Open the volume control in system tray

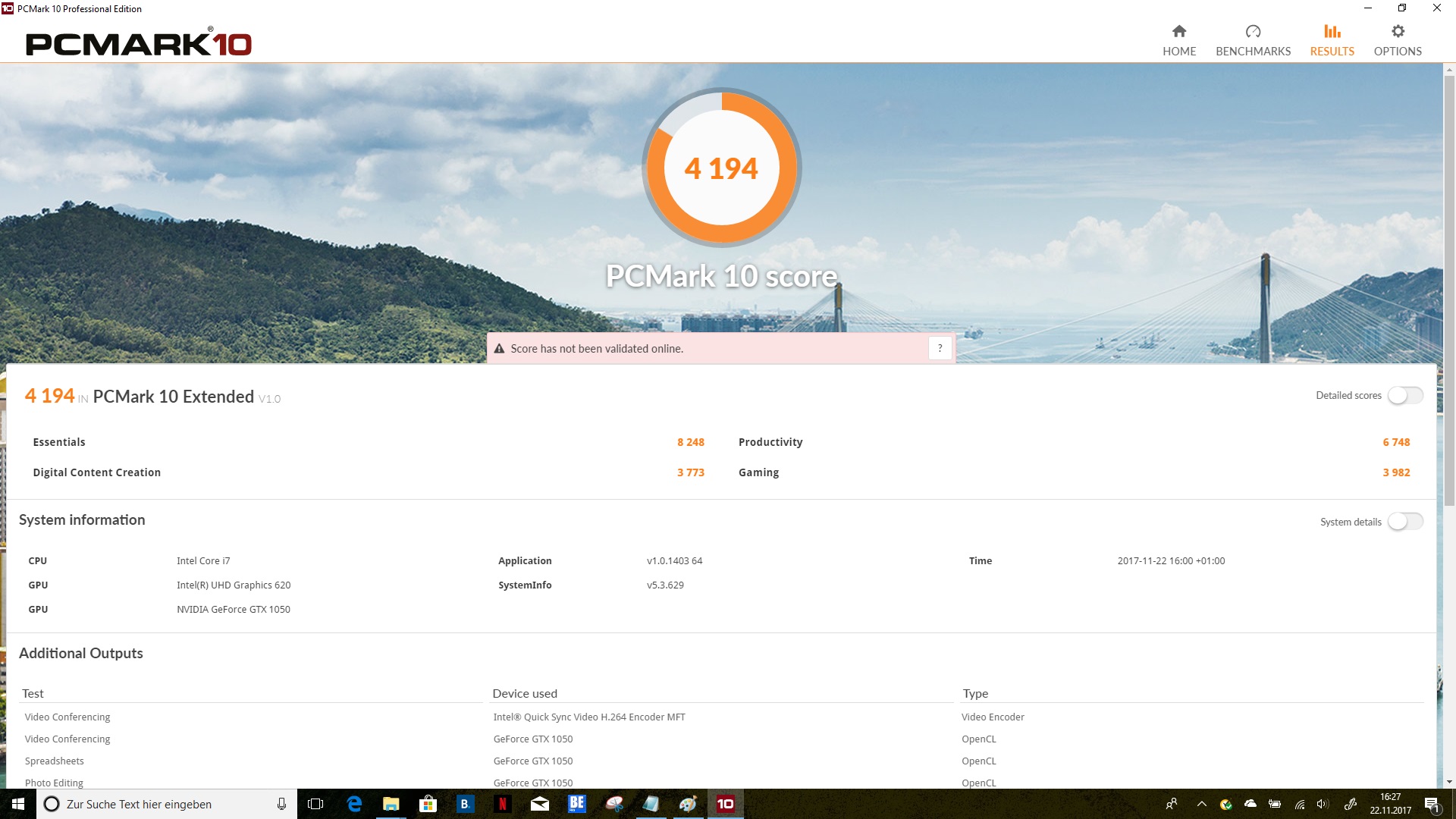(1323, 804)
